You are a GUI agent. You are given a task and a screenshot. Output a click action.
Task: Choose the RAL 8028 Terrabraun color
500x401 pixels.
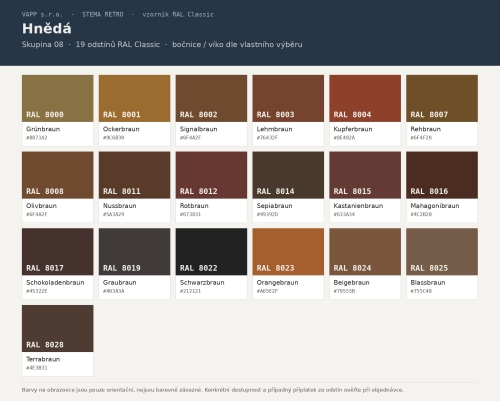(58, 340)
